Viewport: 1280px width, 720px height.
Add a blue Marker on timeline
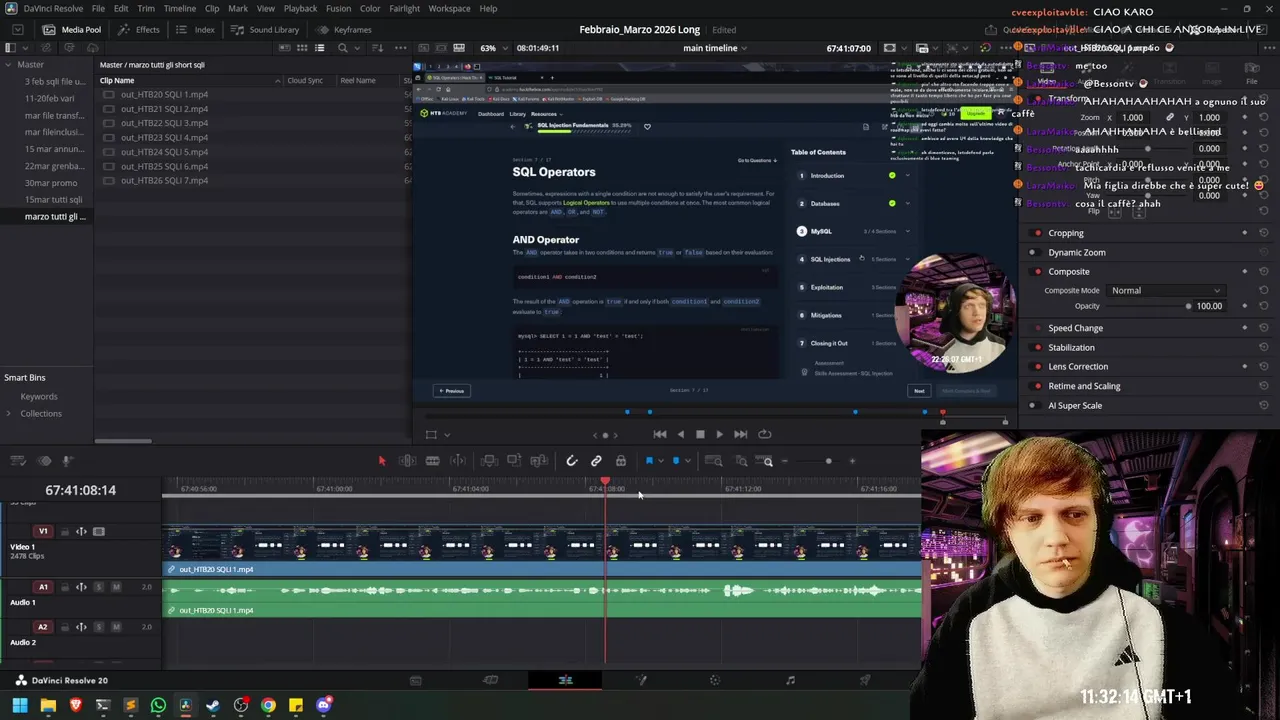pos(675,461)
